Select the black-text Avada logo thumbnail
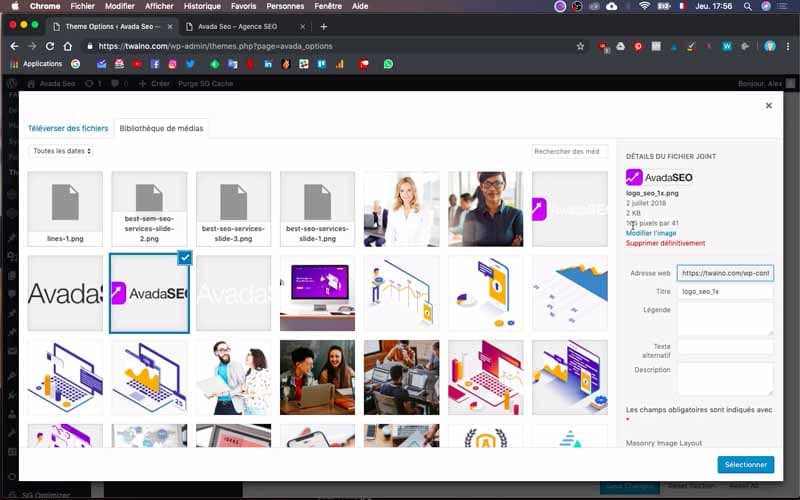 65,293
